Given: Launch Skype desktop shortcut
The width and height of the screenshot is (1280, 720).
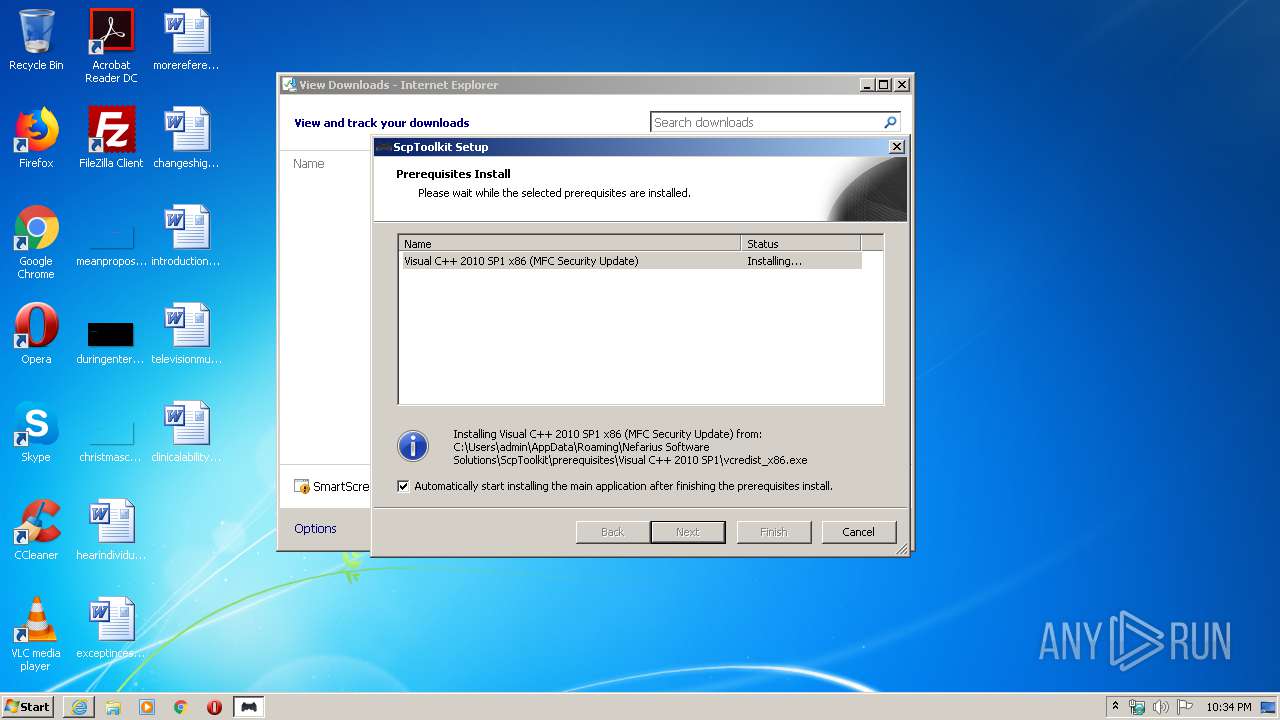Looking at the screenshot, I should pos(36,432).
